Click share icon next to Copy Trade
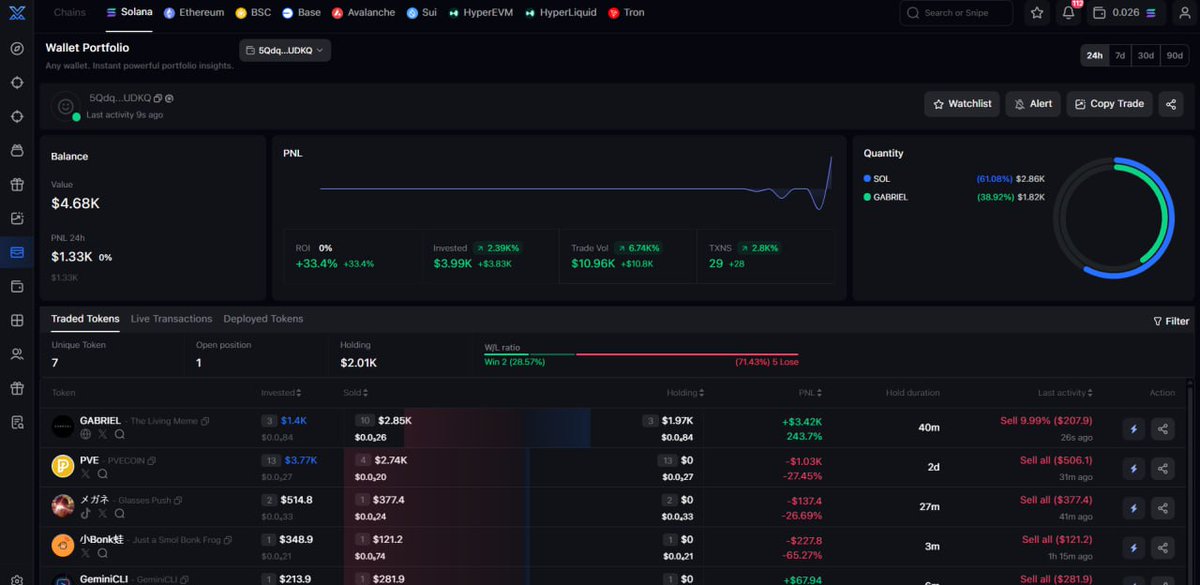The height and width of the screenshot is (585, 1200). point(1171,103)
